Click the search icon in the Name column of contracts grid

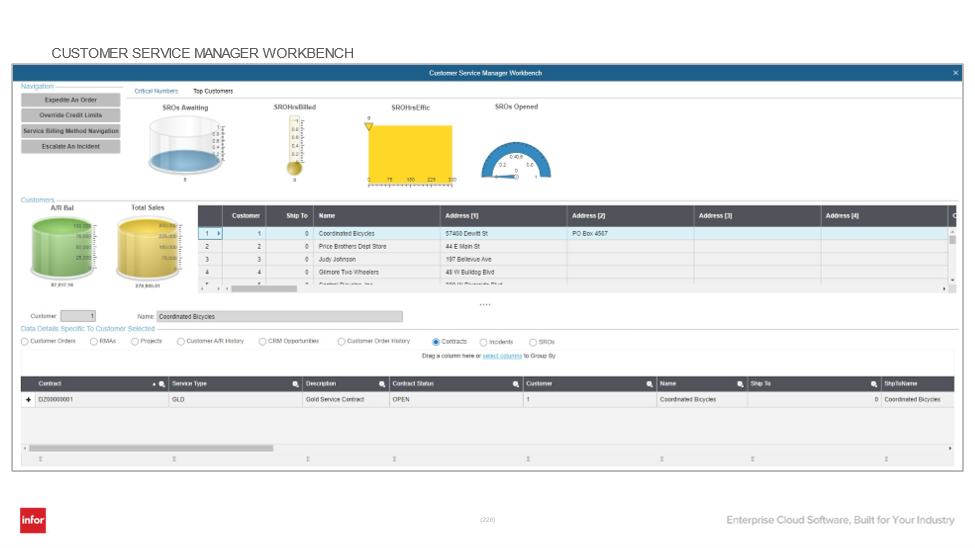740,384
